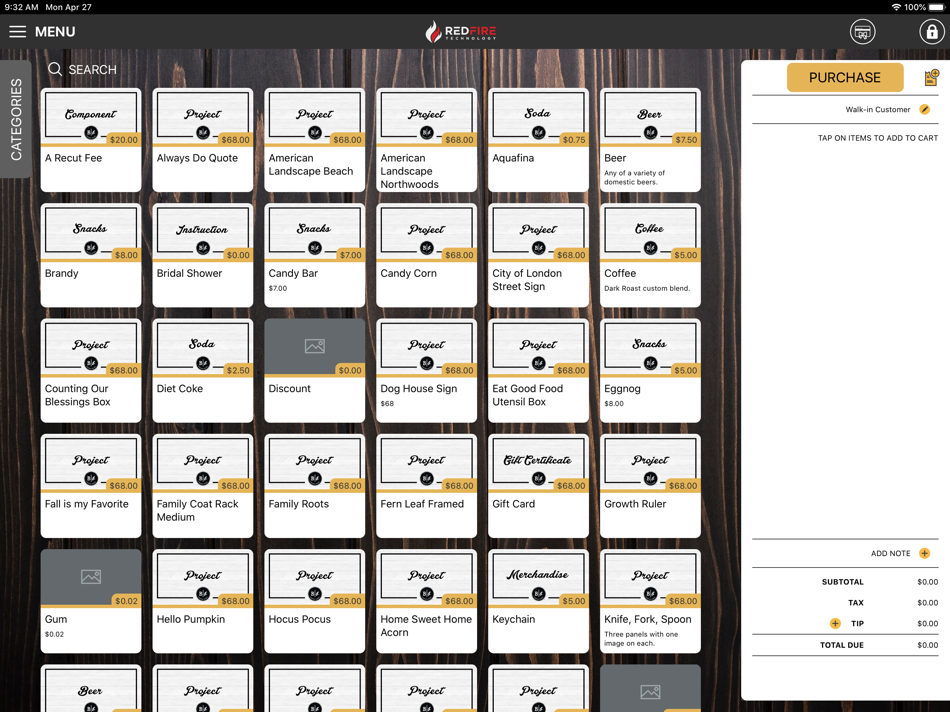Add Gift Card to cart
The height and width of the screenshot is (712, 950).
tap(538, 486)
